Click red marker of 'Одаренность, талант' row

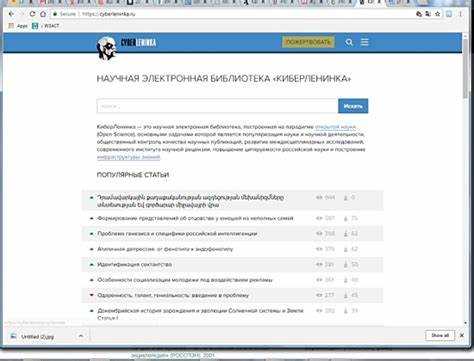tap(92, 295)
